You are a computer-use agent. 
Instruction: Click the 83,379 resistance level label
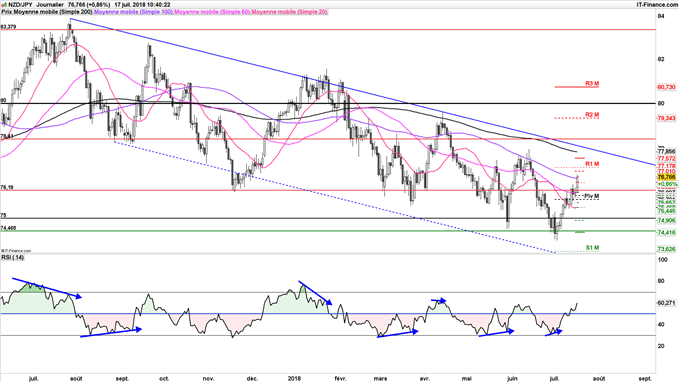9,27
